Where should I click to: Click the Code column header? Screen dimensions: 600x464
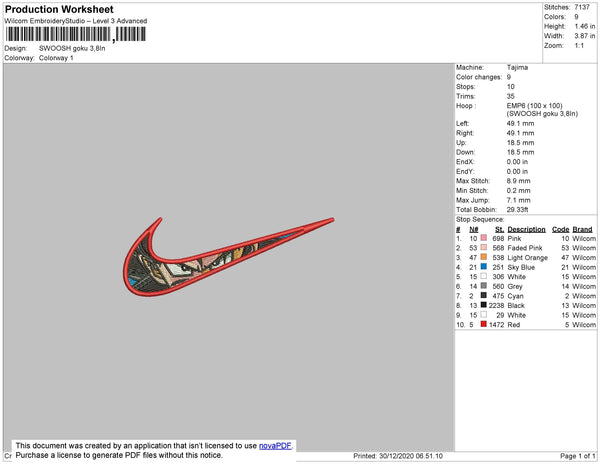click(560, 229)
